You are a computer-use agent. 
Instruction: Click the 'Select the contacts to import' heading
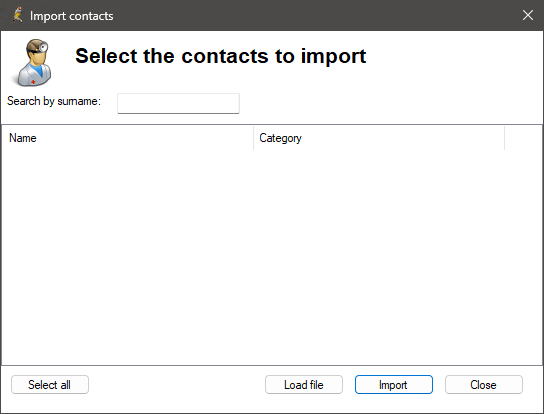pyautogui.click(x=221, y=56)
